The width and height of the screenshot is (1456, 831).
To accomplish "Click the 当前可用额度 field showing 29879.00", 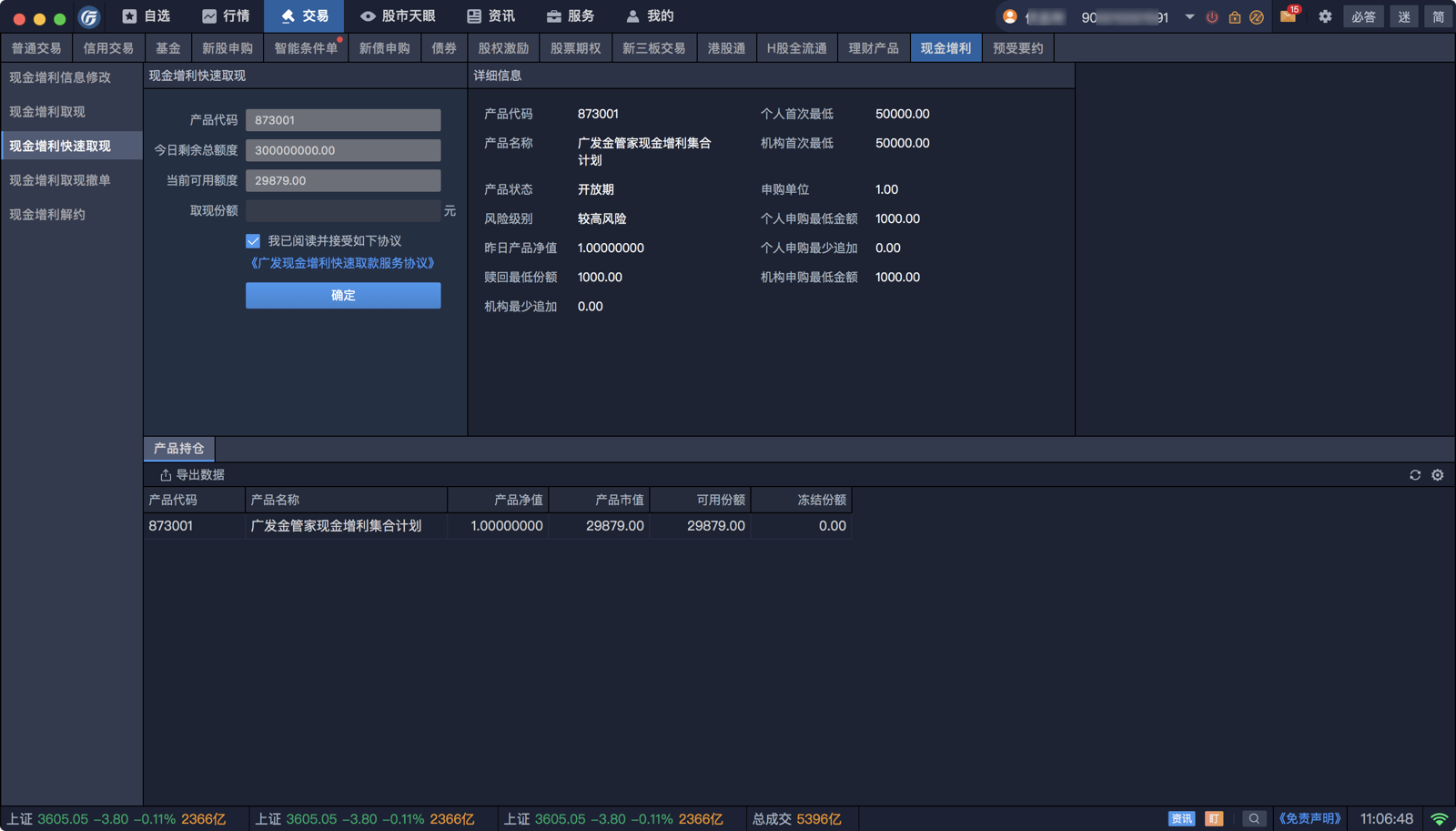I will (343, 180).
